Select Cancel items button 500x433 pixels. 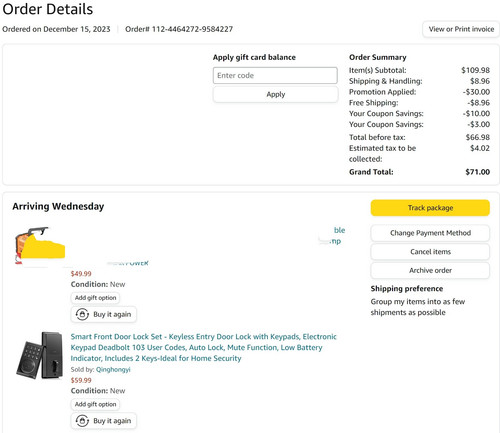point(430,252)
